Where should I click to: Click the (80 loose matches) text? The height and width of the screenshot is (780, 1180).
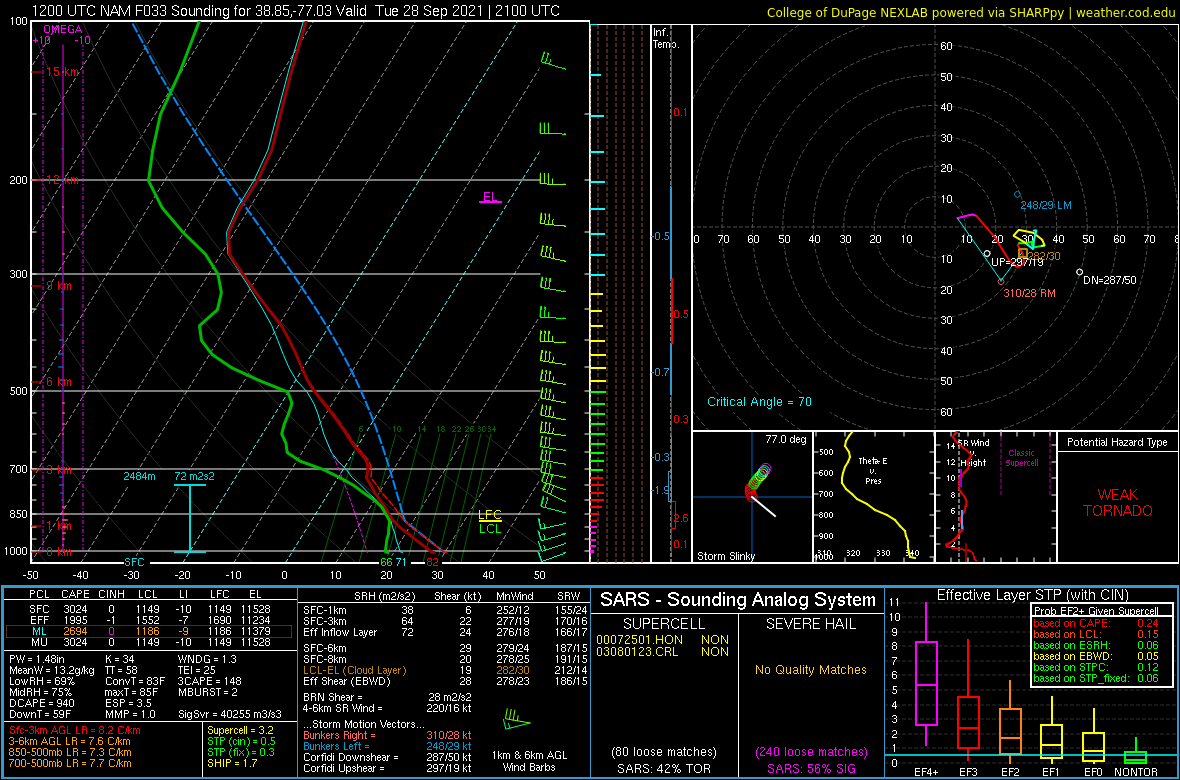click(663, 752)
